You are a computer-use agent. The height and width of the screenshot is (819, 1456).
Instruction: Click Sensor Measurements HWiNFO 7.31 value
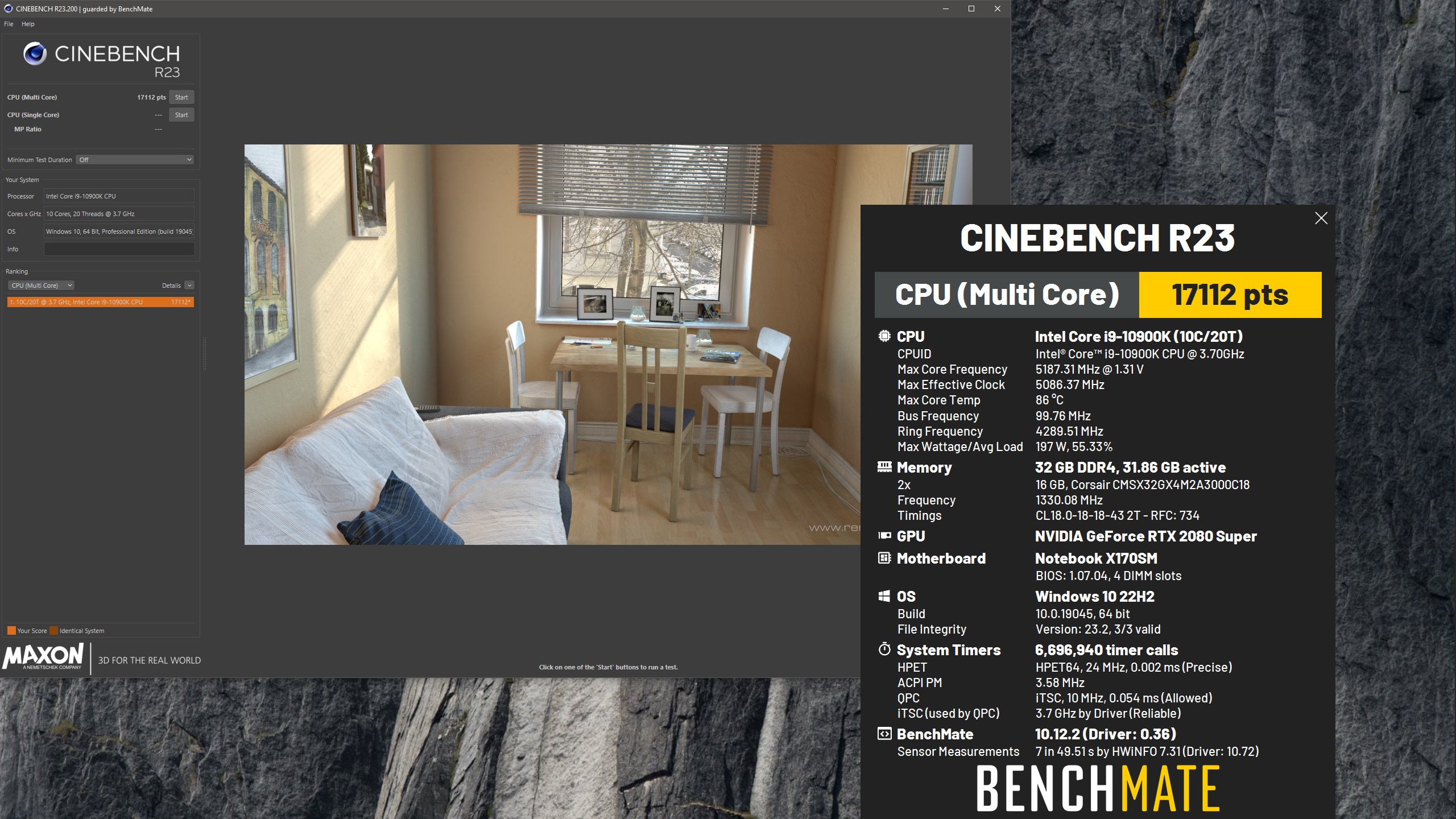pyautogui.click(x=1147, y=751)
